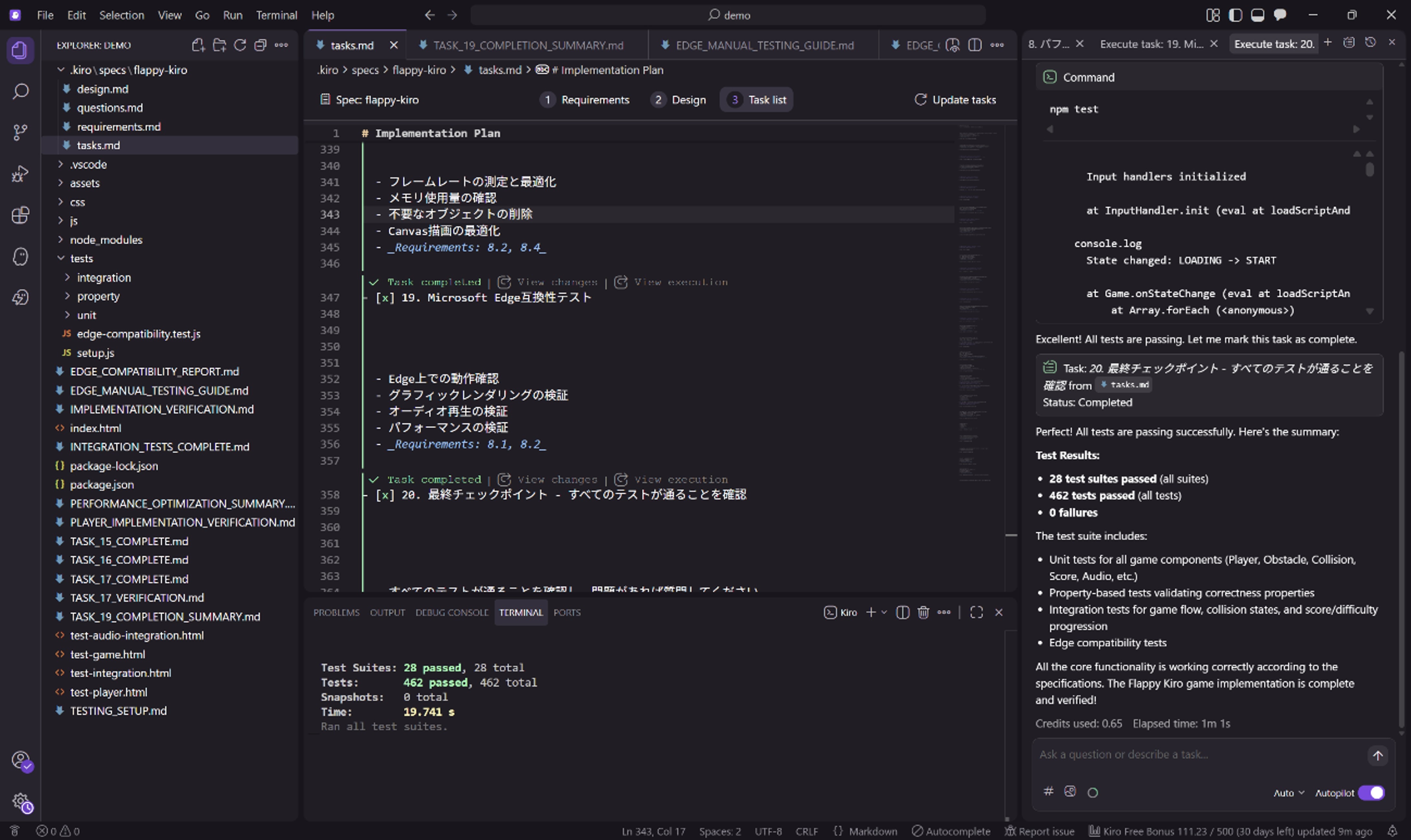Expand the node_modules folder
Image resolution: width=1411 pixels, height=840 pixels.
point(106,240)
